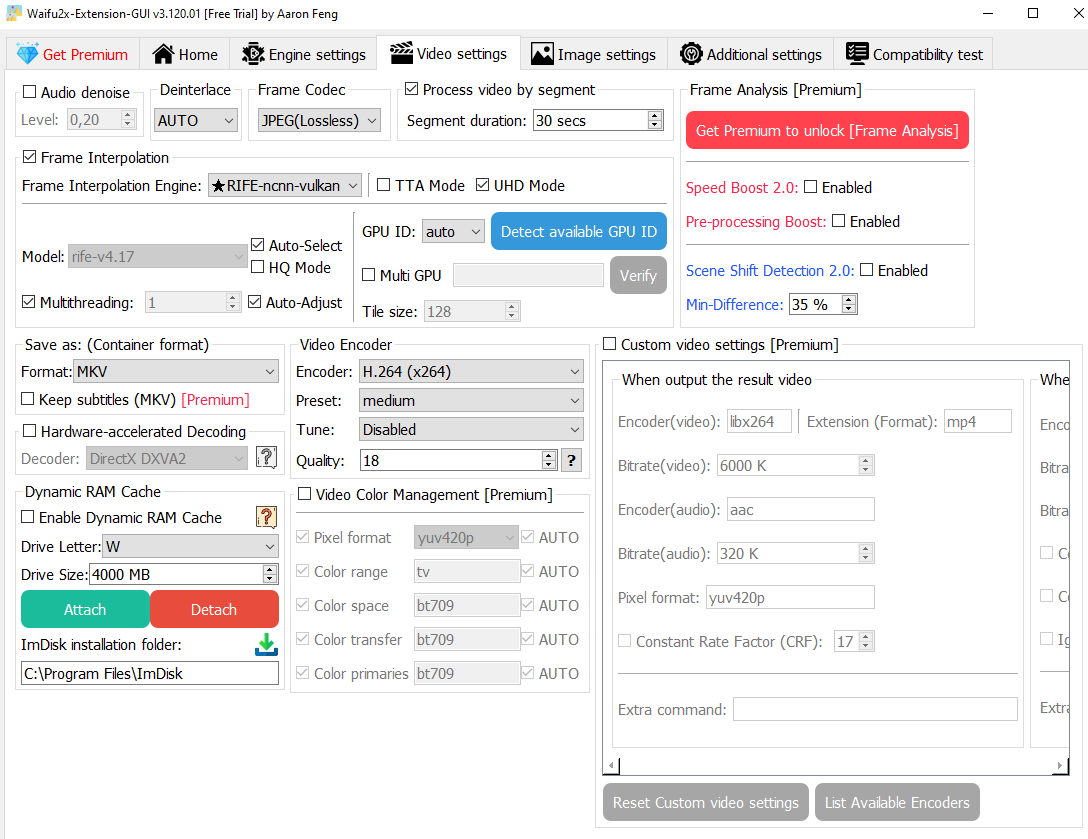
Task: Click the Engine settings gear icon
Action: click(253, 54)
